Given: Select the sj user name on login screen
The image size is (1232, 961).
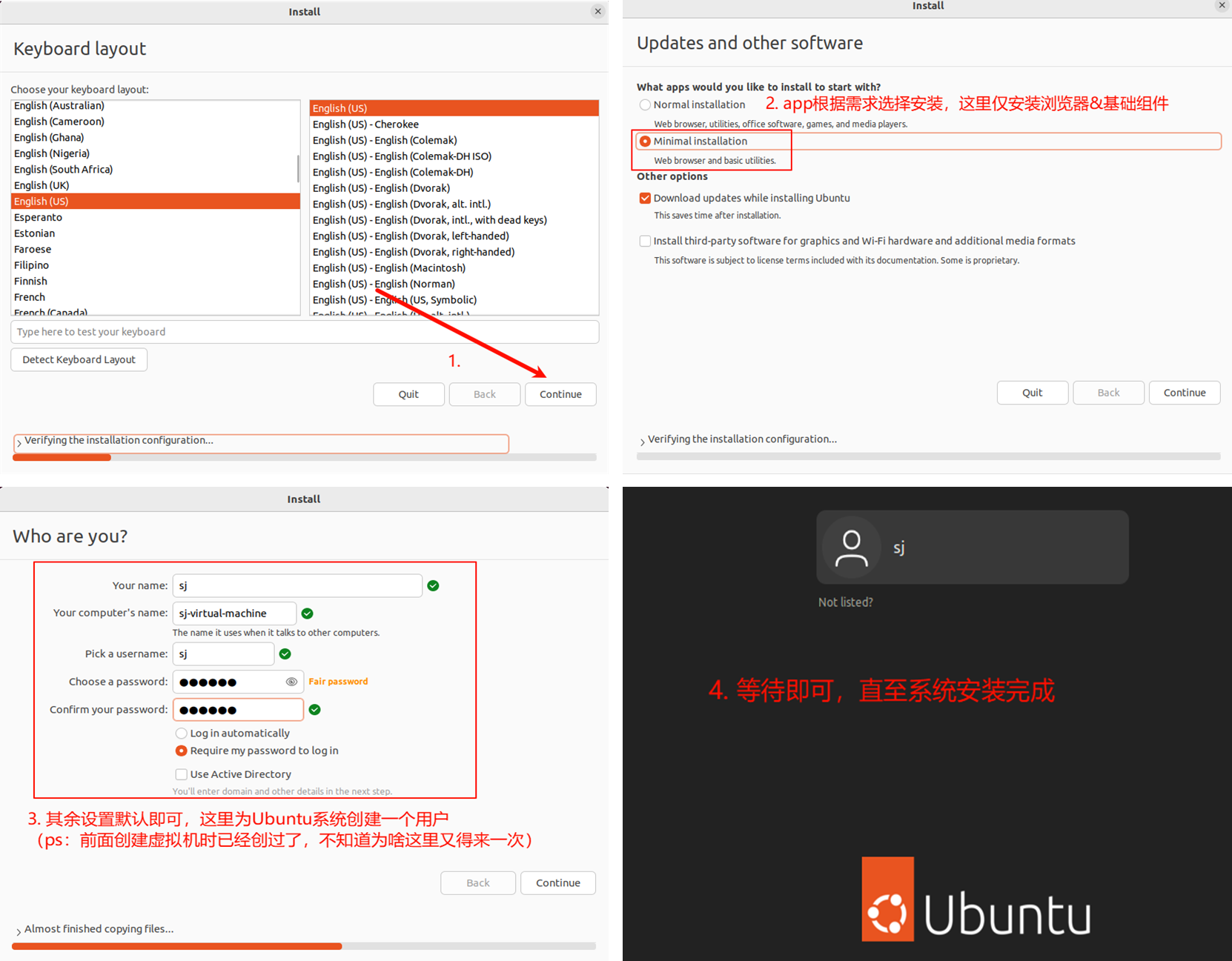Looking at the screenshot, I should pyautogui.click(x=899, y=548).
